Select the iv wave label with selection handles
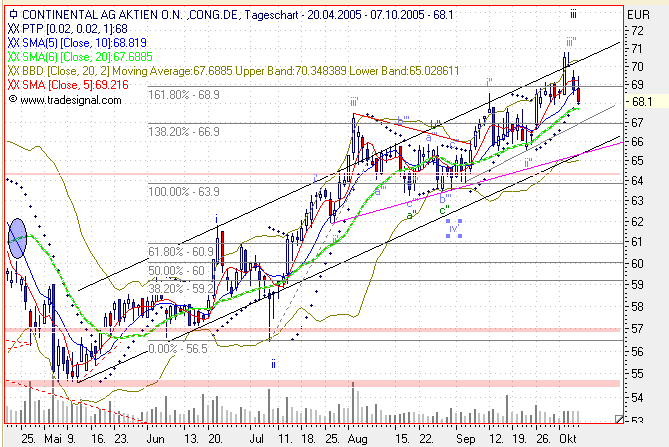 tap(454, 228)
